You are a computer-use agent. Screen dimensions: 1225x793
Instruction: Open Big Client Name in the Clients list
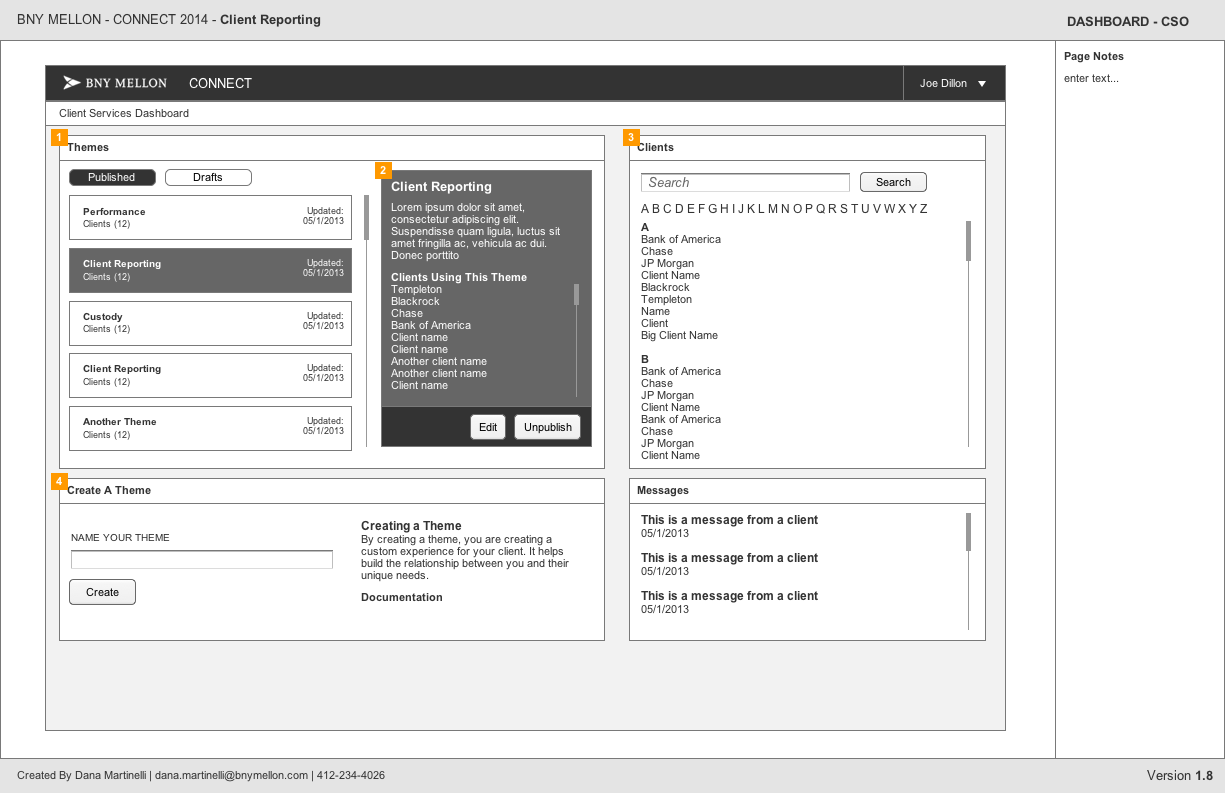(x=679, y=336)
